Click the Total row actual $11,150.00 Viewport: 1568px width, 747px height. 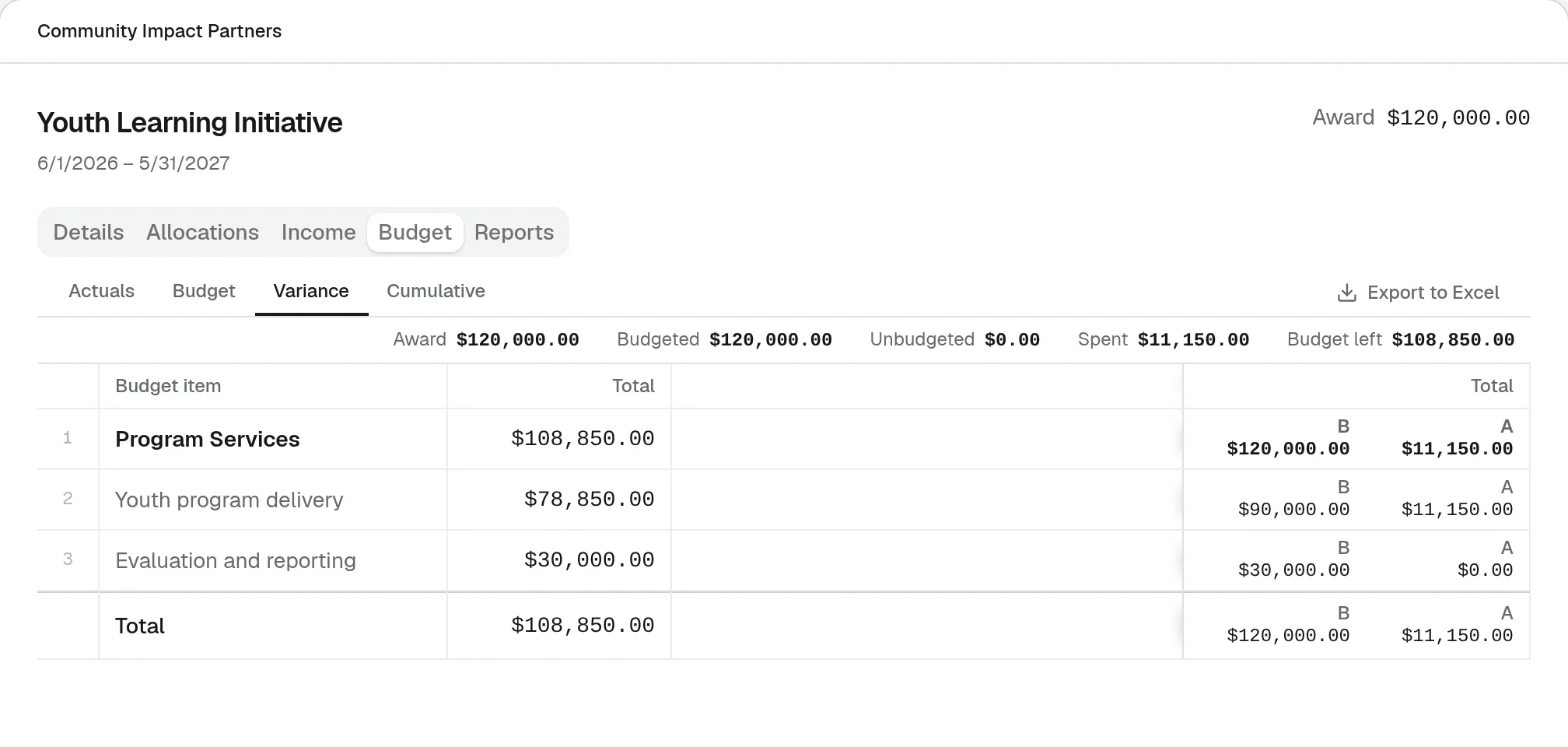(x=1457, y=636)
